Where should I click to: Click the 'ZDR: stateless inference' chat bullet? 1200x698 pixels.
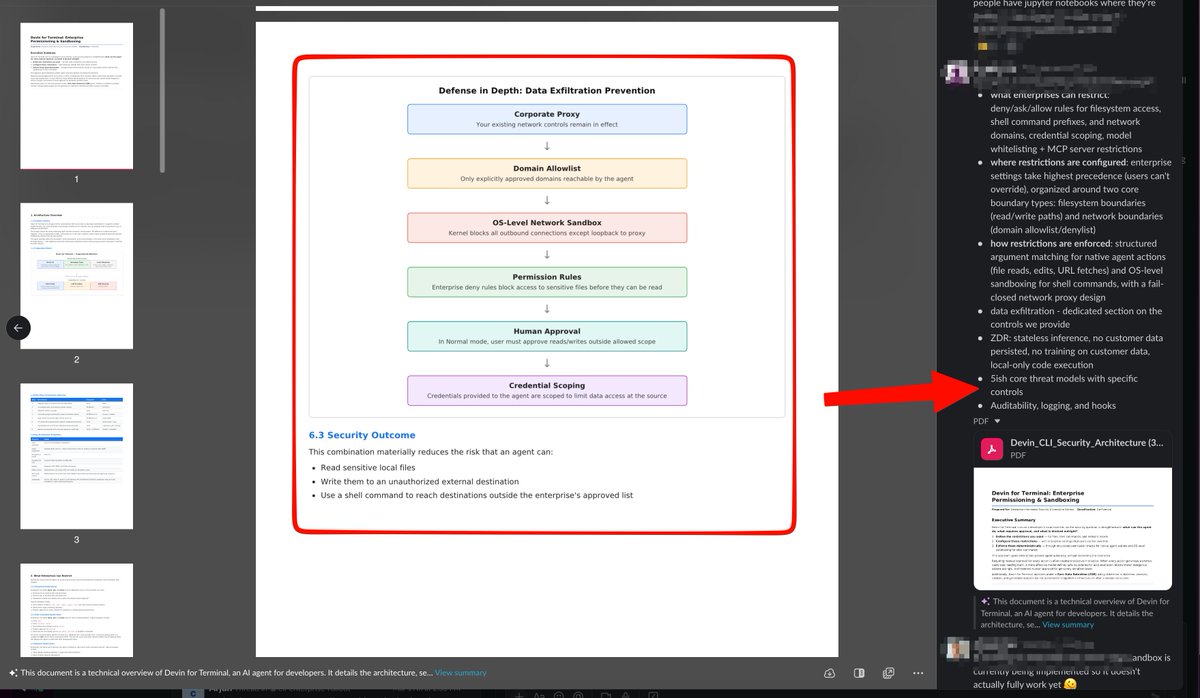pos(1076,351)
